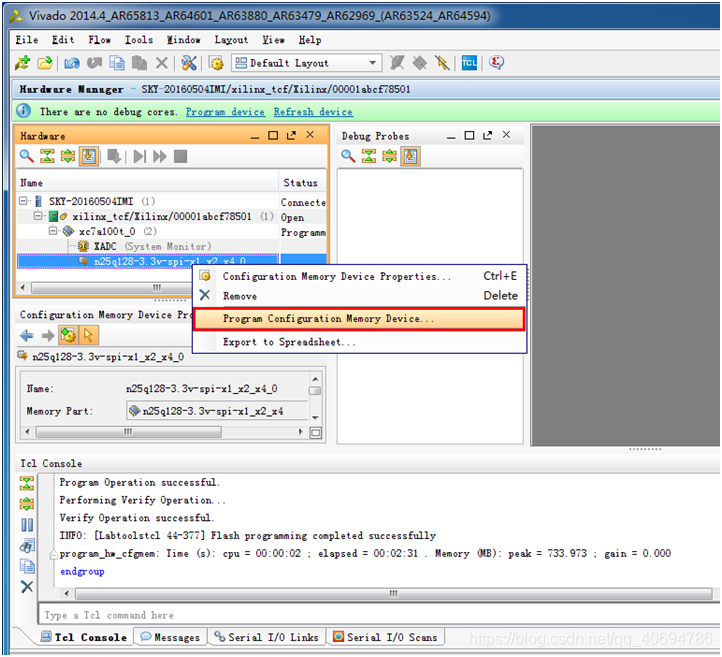The height and width of the screenshot is (657, 722).
Task: Click the back arrow in properties panel
Action: click(27, 336)
